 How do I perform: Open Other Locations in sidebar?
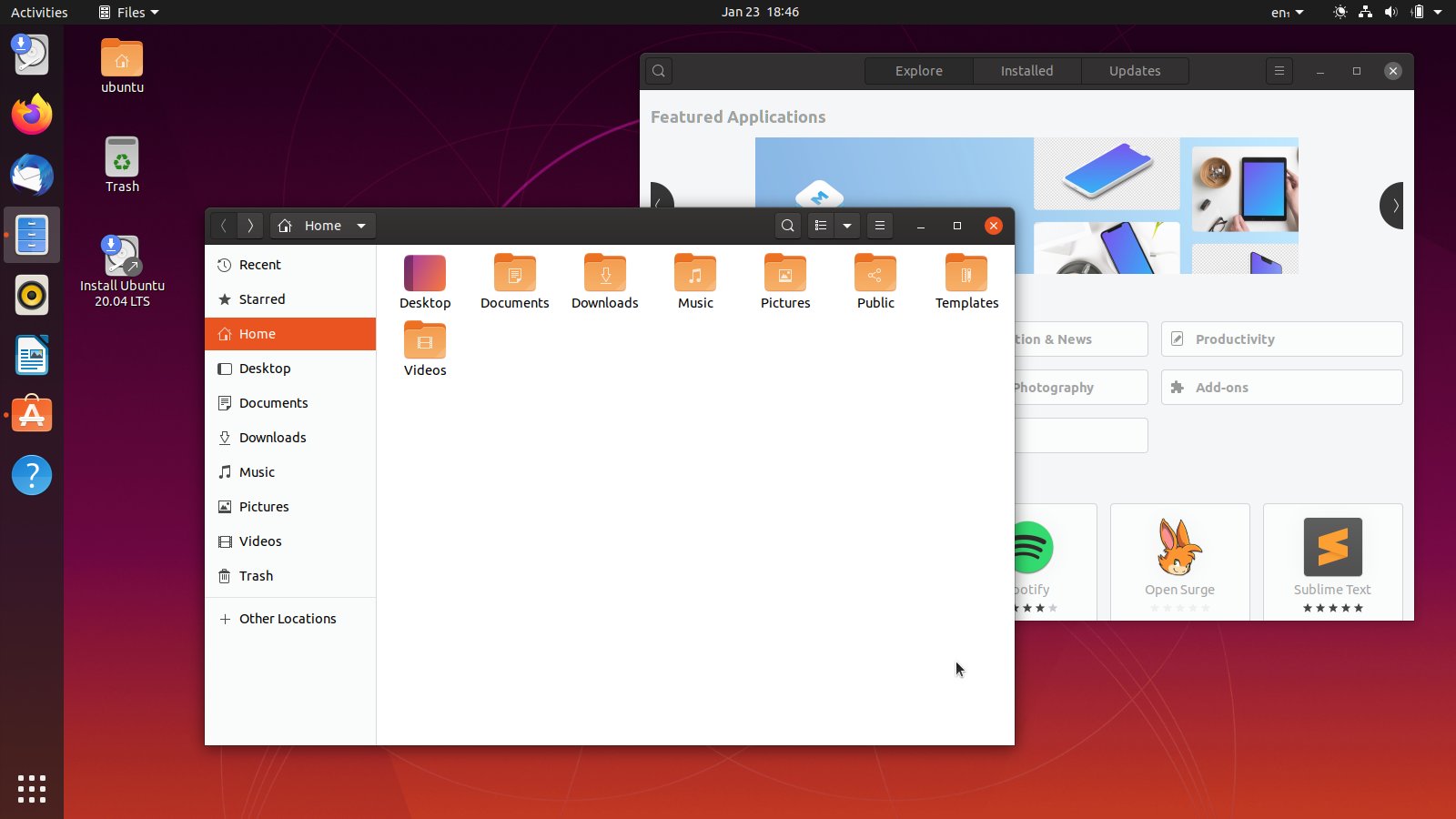290,619
